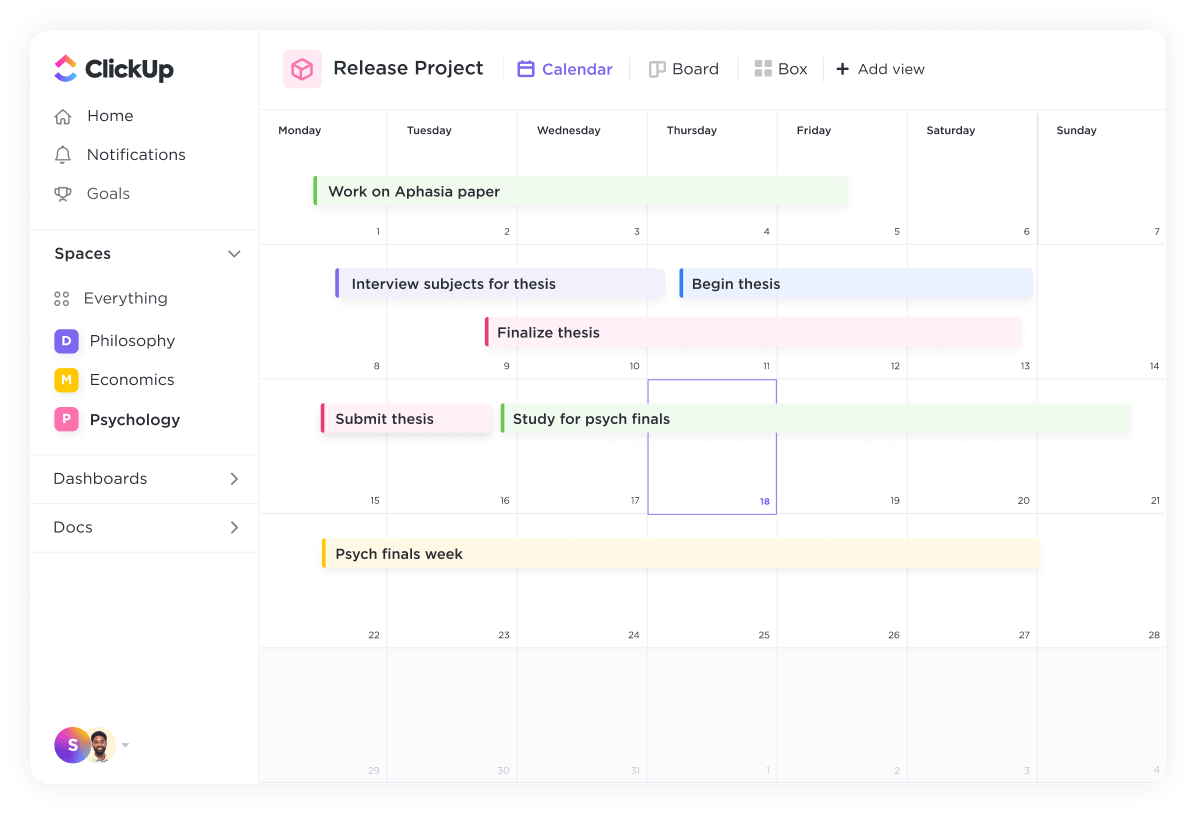
Task: Switch to the Board view tab
Action: (x=684, y=69)
